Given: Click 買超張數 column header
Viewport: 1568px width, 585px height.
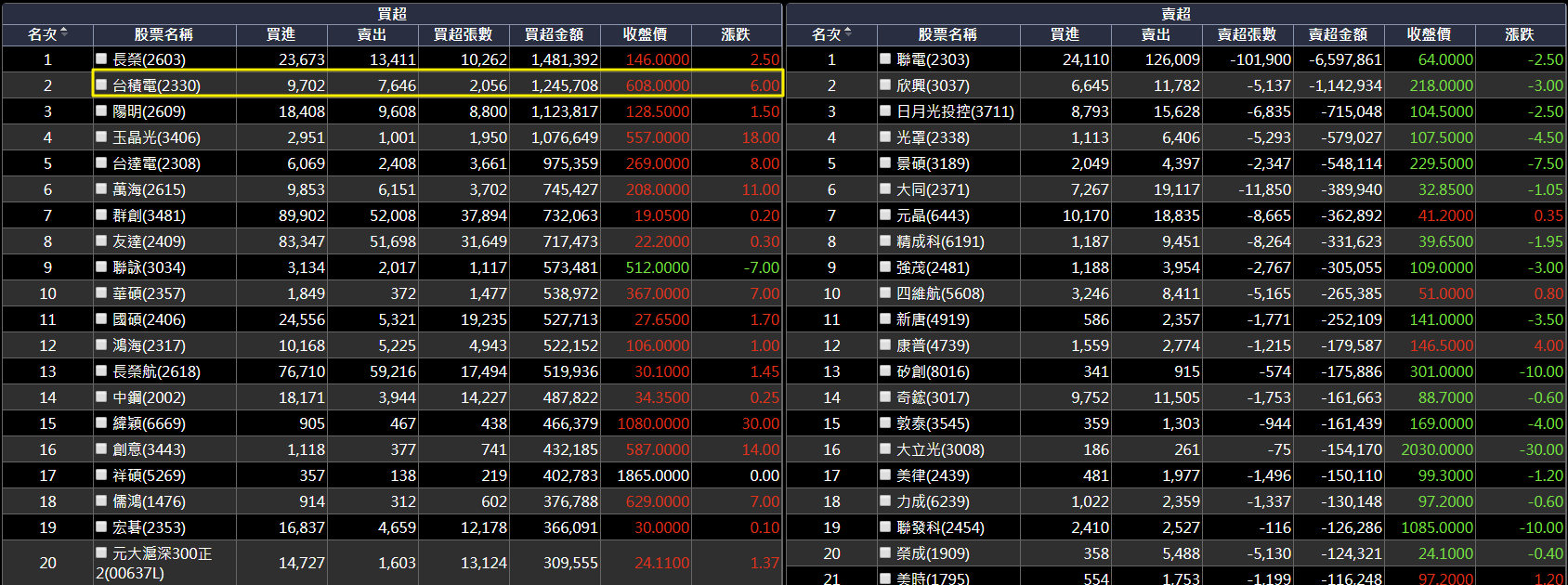Looking at the screenshot, I should pyautogui.click(x=463, y=34).
